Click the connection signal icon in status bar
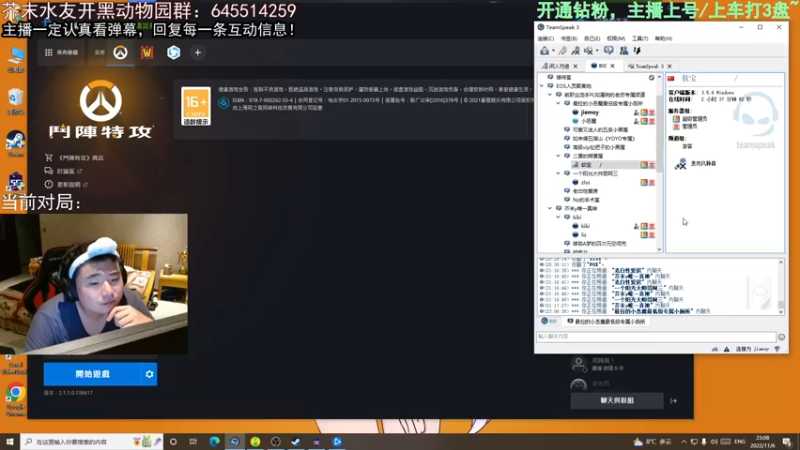Viewport: 800px width, 450px height. click(x=777, y=349)
